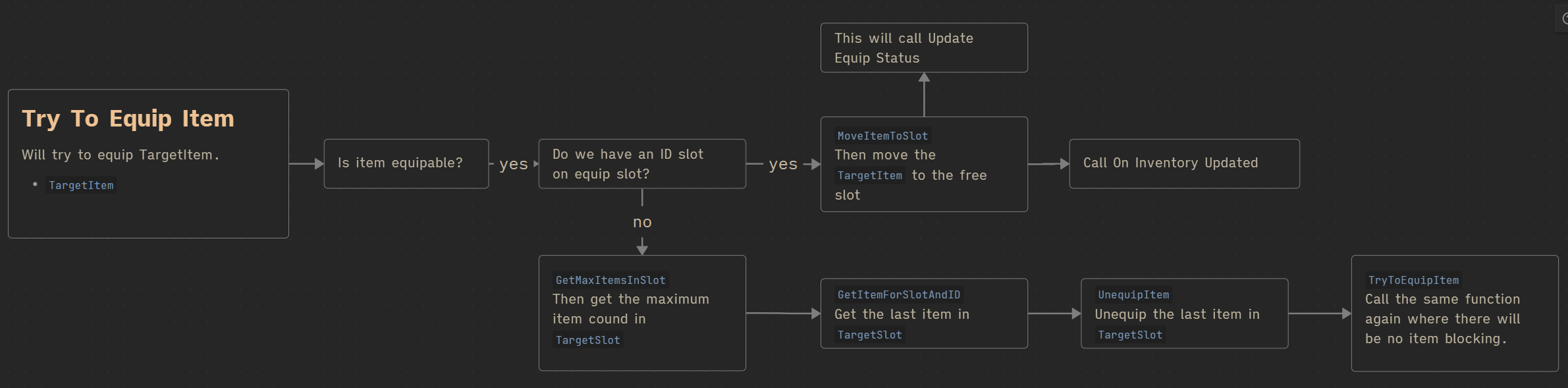
Task: Click the 'yes' label before the MoveItemToSlot card
Action: tap(782, 164)
